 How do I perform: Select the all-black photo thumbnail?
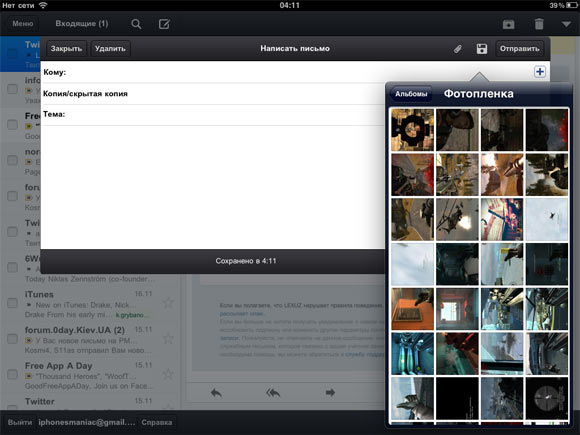(x=457, y=398)
